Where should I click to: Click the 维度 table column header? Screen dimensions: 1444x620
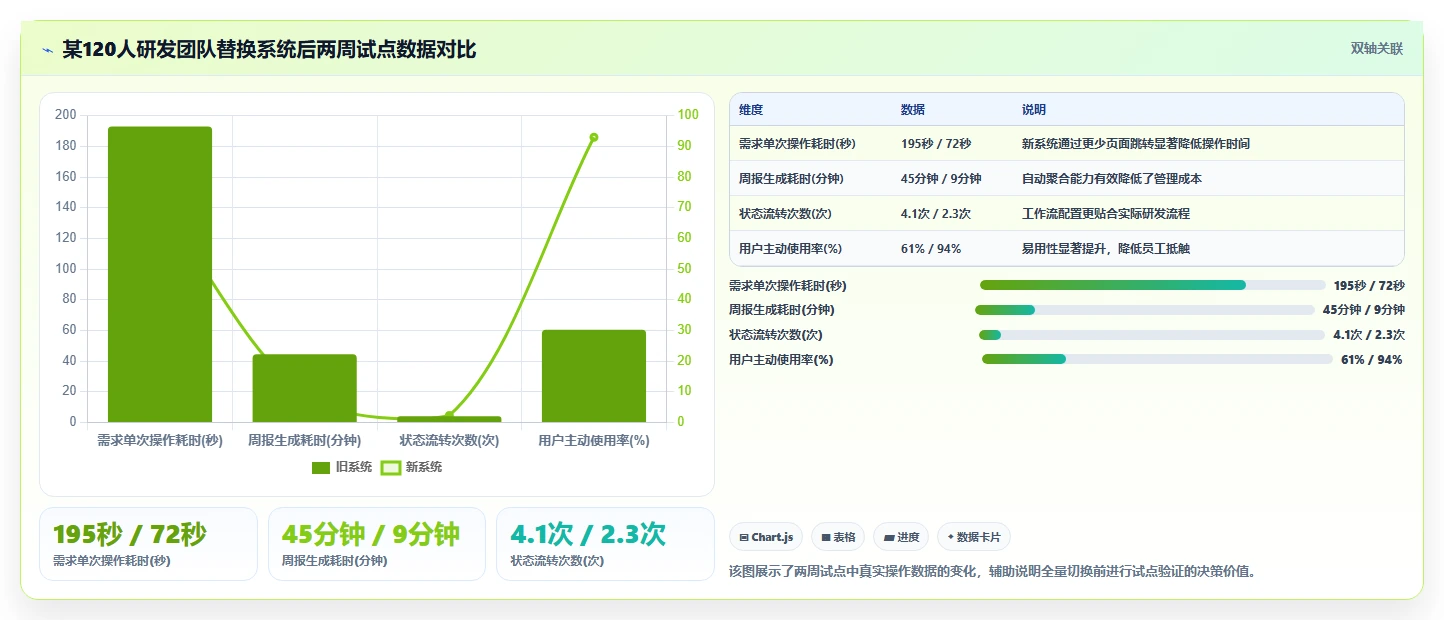[x=751, y=110]
